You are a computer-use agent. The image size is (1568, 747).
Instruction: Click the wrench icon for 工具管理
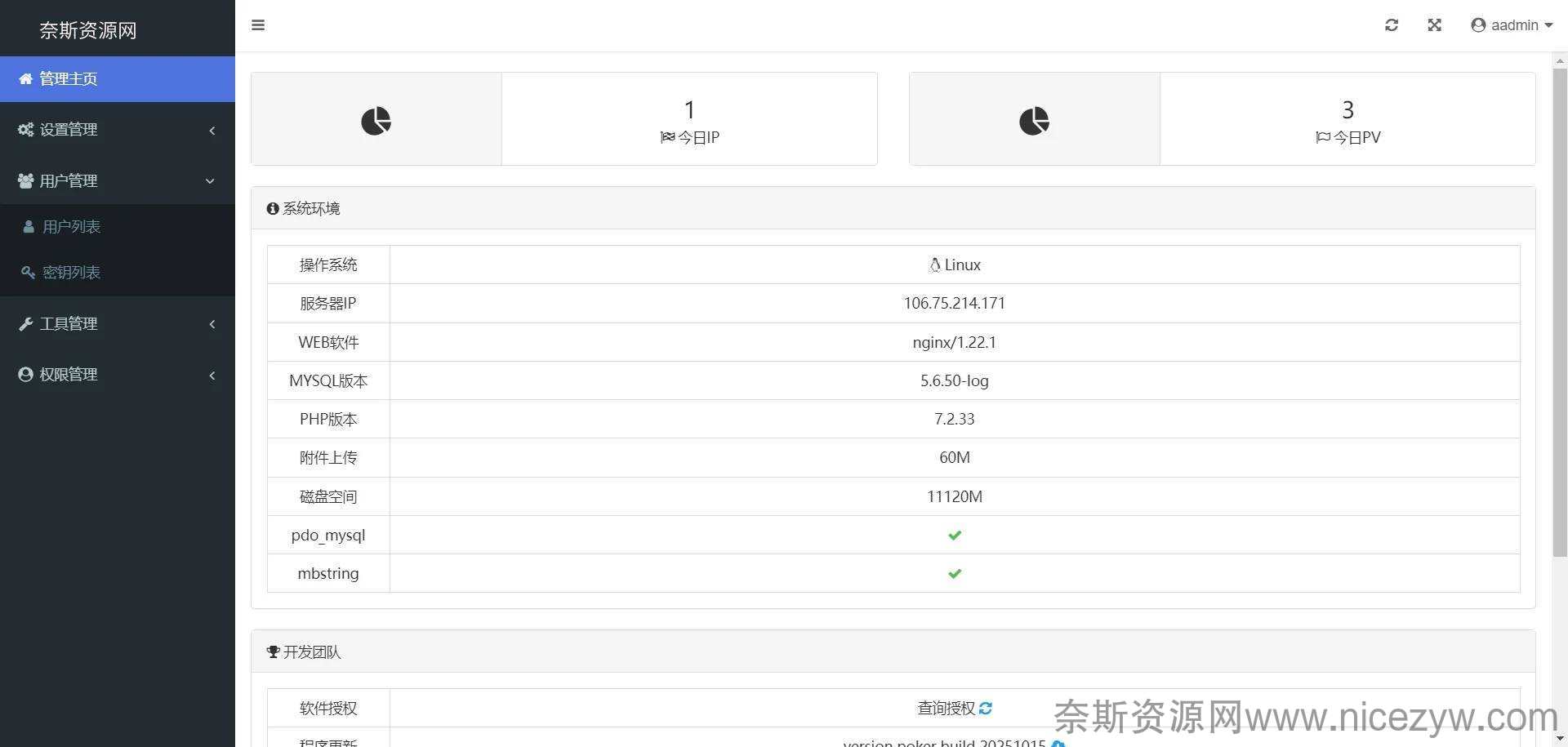(x=26, y=324)
